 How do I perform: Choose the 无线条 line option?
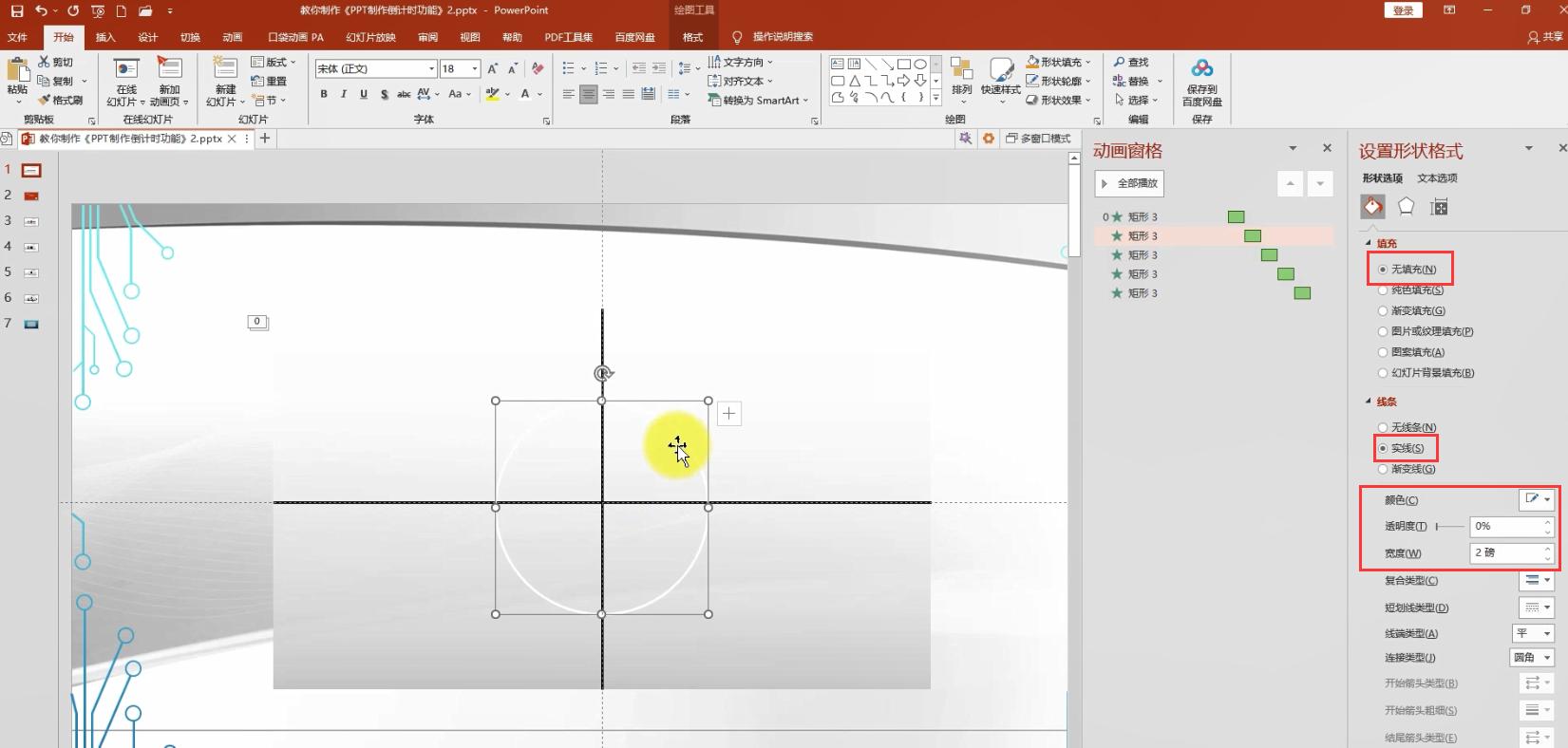[1383, 427]
